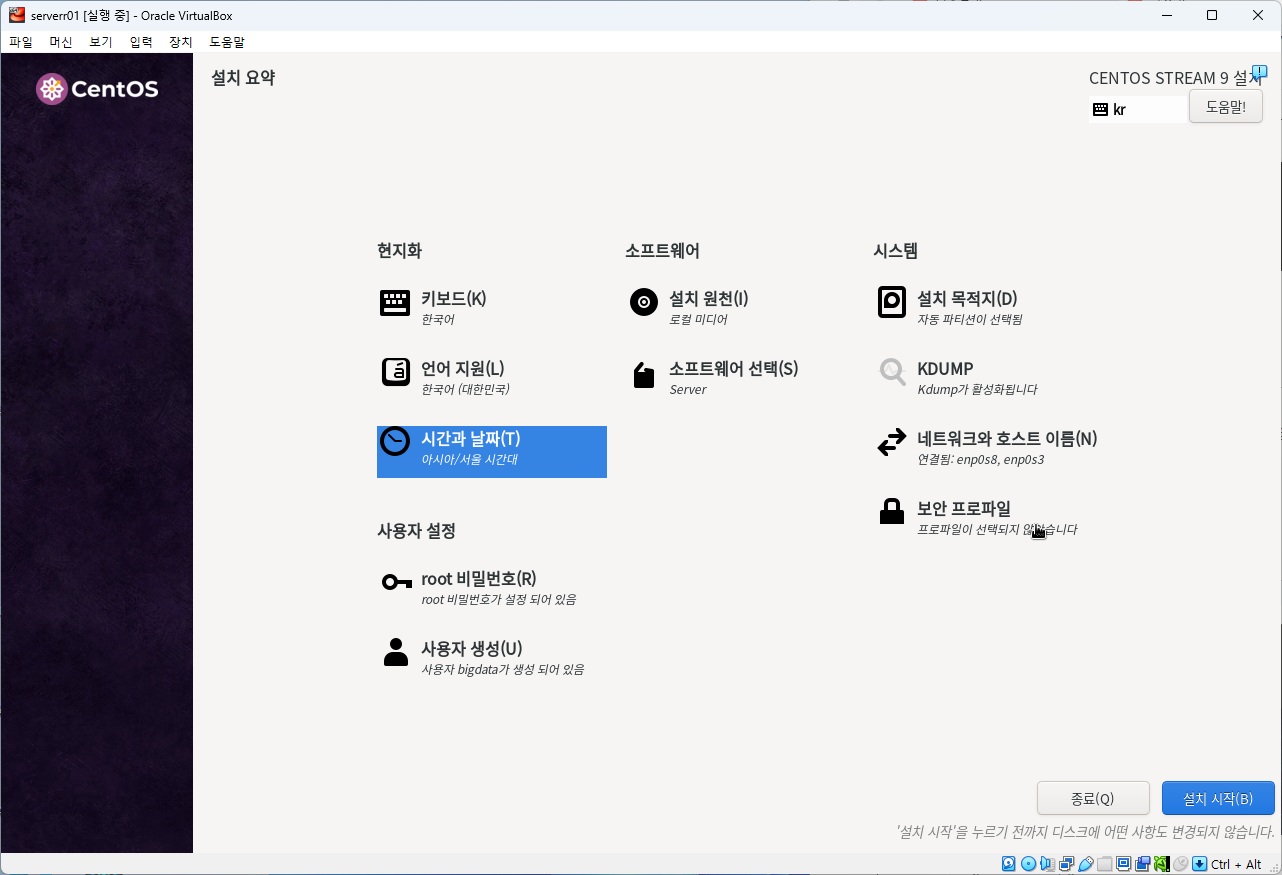Click '프로파일이 선택되지 않았습니다' text
The height and width of the screenshot is (875, 1282).
tap(997, 530)
